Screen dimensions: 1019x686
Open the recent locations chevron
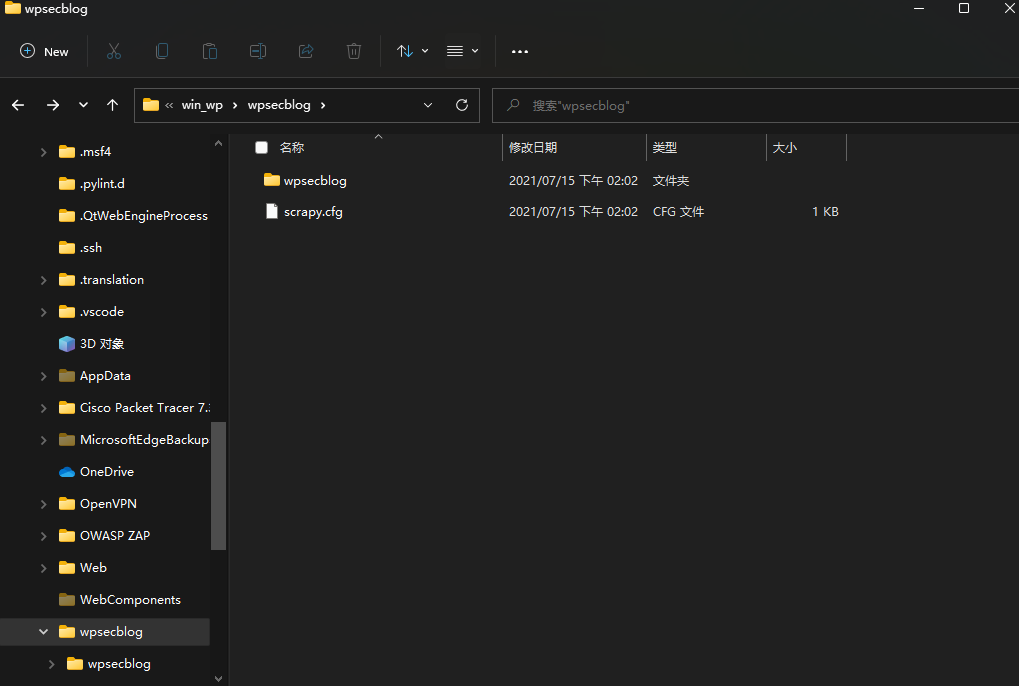pyautogui.click(x=83, y=105)
